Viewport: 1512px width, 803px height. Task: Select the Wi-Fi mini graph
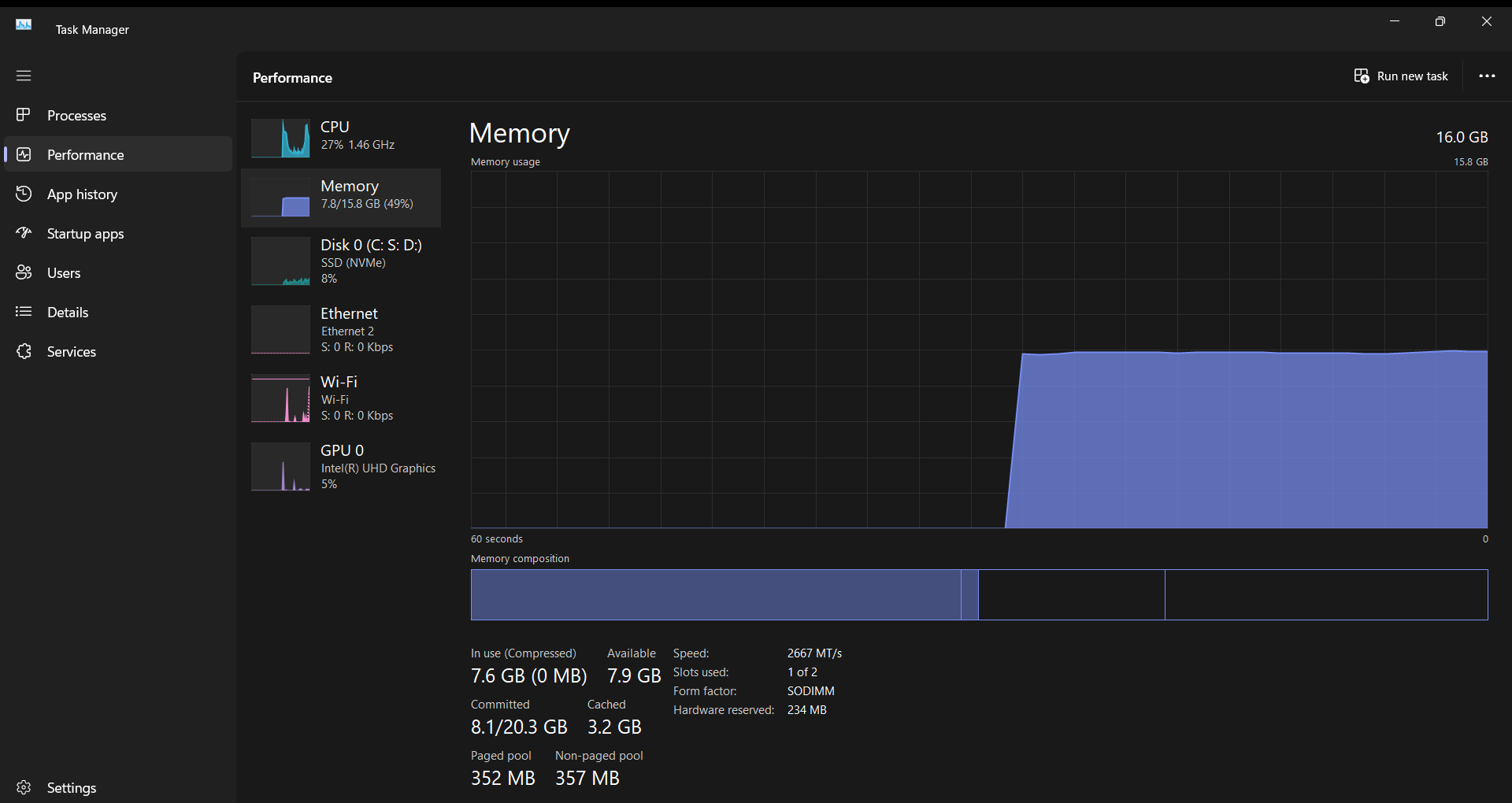tap(280, 398)
